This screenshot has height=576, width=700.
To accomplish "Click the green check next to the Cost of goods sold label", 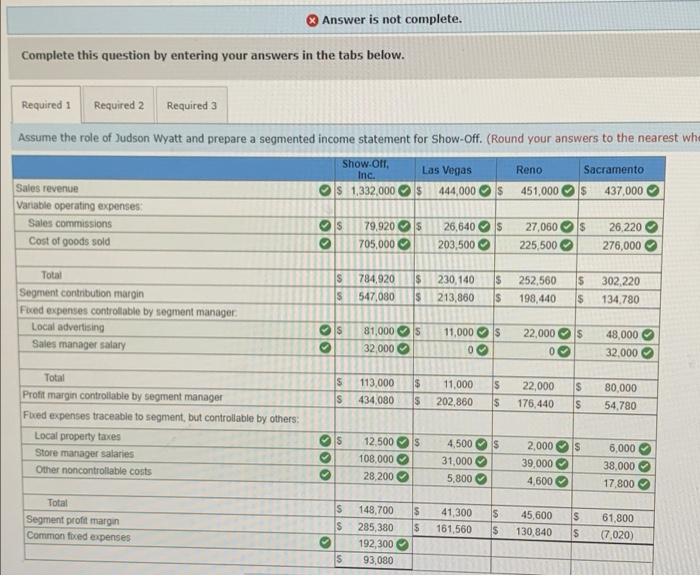I will (x=325, y=243).
